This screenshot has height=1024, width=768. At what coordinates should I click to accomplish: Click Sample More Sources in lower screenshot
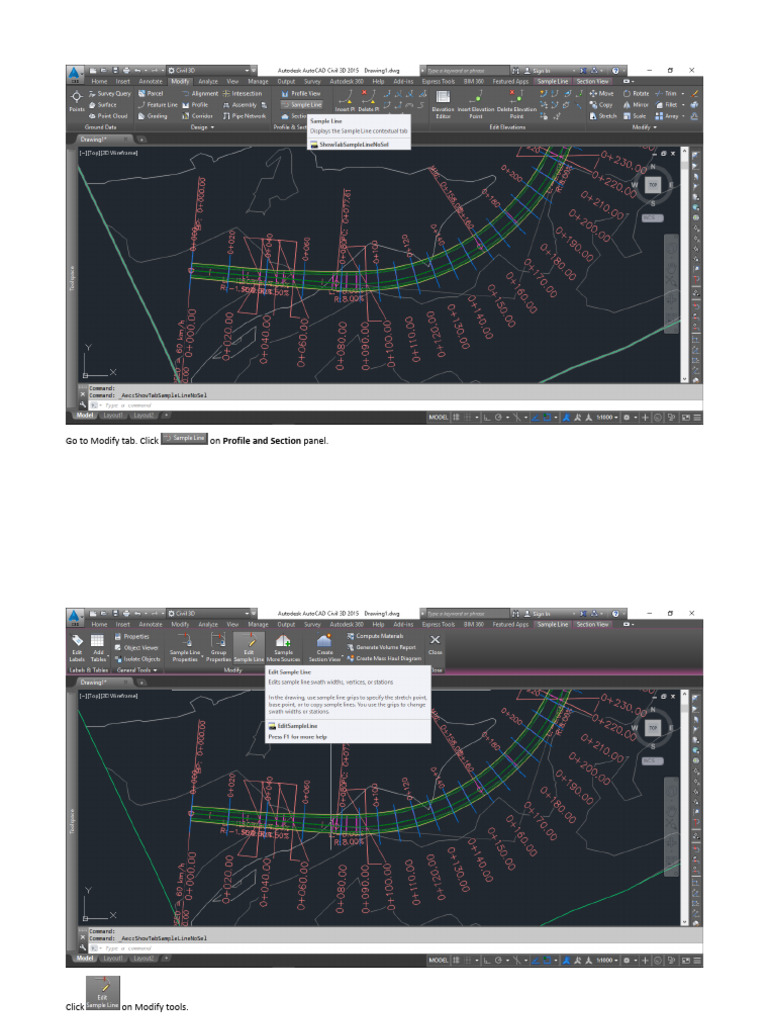(x=283, y=647)
